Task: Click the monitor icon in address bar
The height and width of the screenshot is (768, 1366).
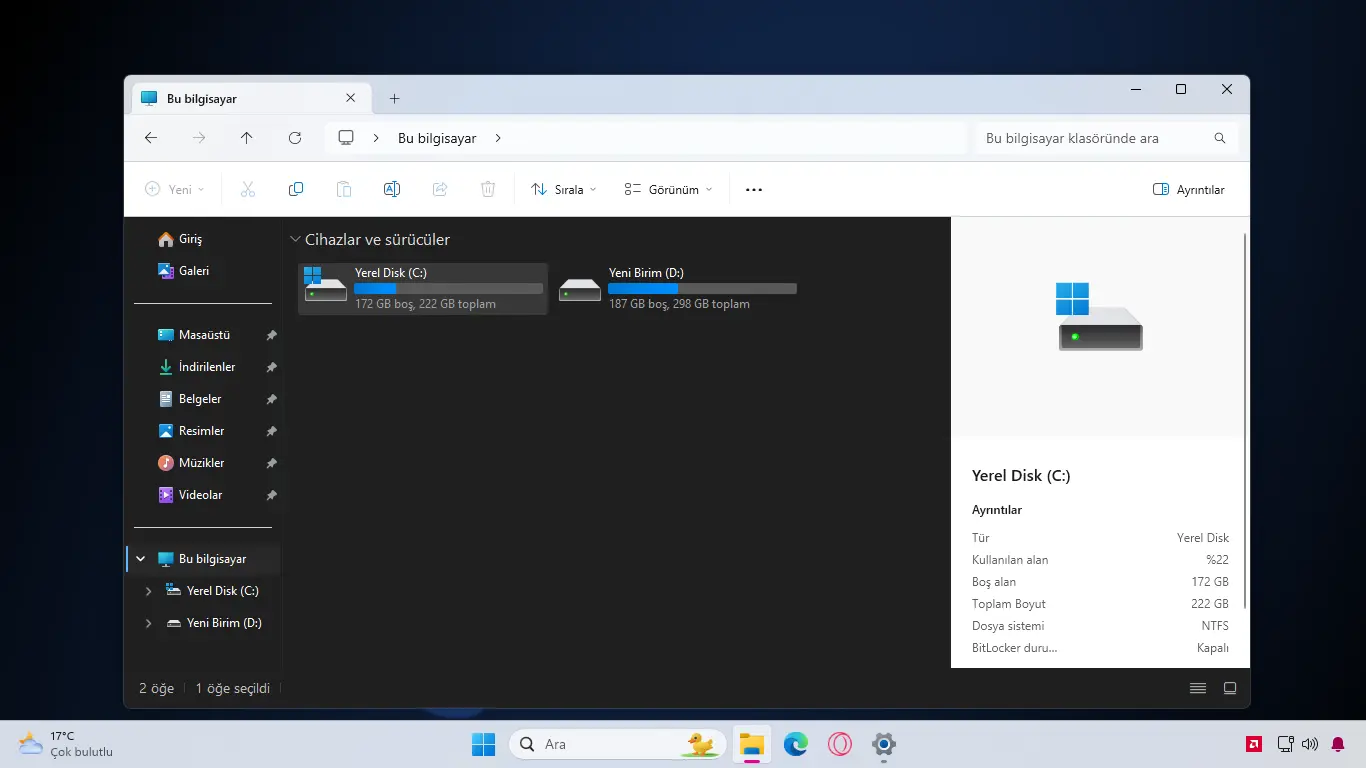Action: [x=346, y=138]
